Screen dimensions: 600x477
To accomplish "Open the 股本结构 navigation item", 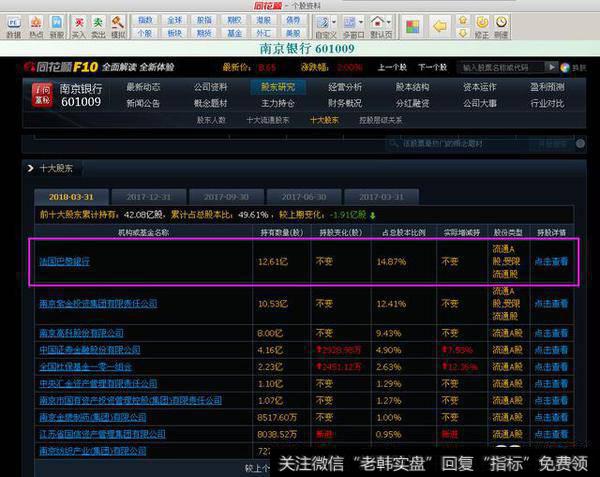I will [412, 87].
